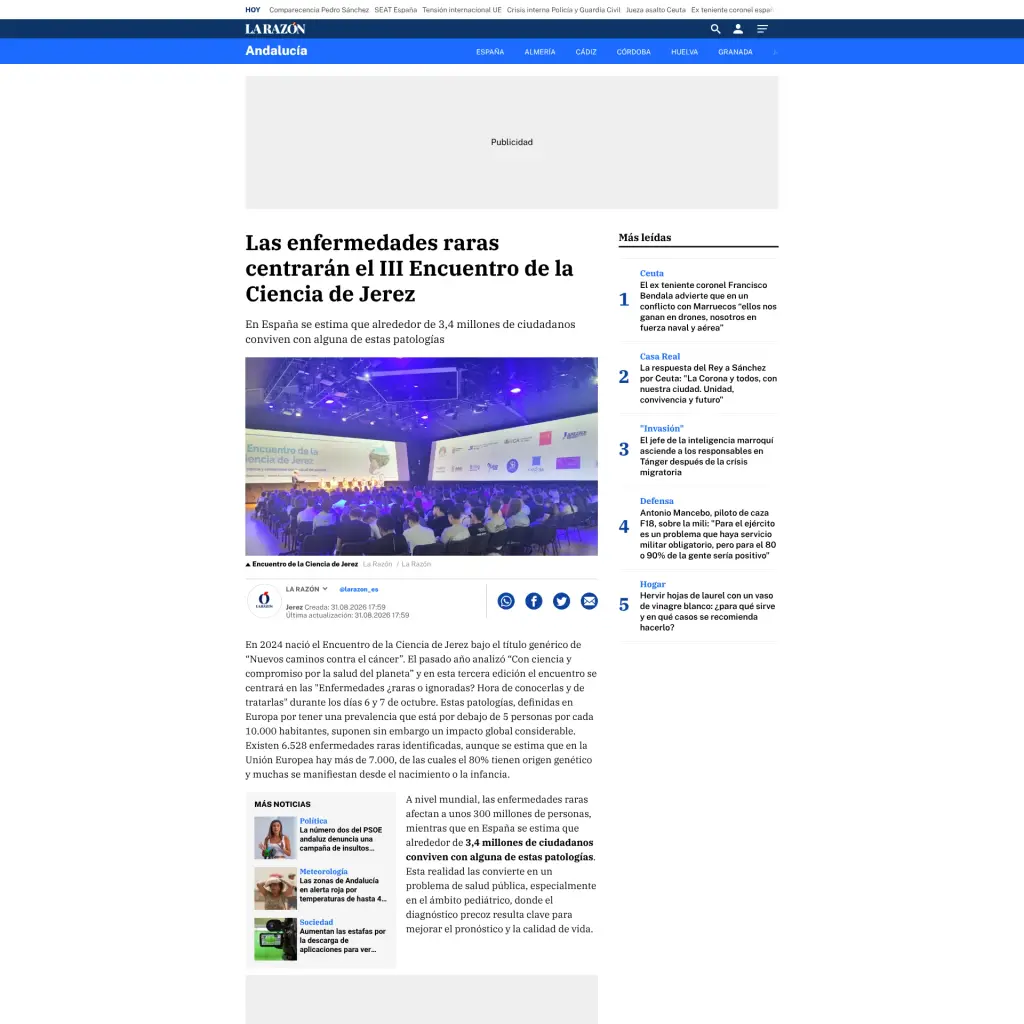Open article about ex teniente coronel Francisco Bendala
The height and width of the screenshot is (1024, 1024).
click(708, 306)
